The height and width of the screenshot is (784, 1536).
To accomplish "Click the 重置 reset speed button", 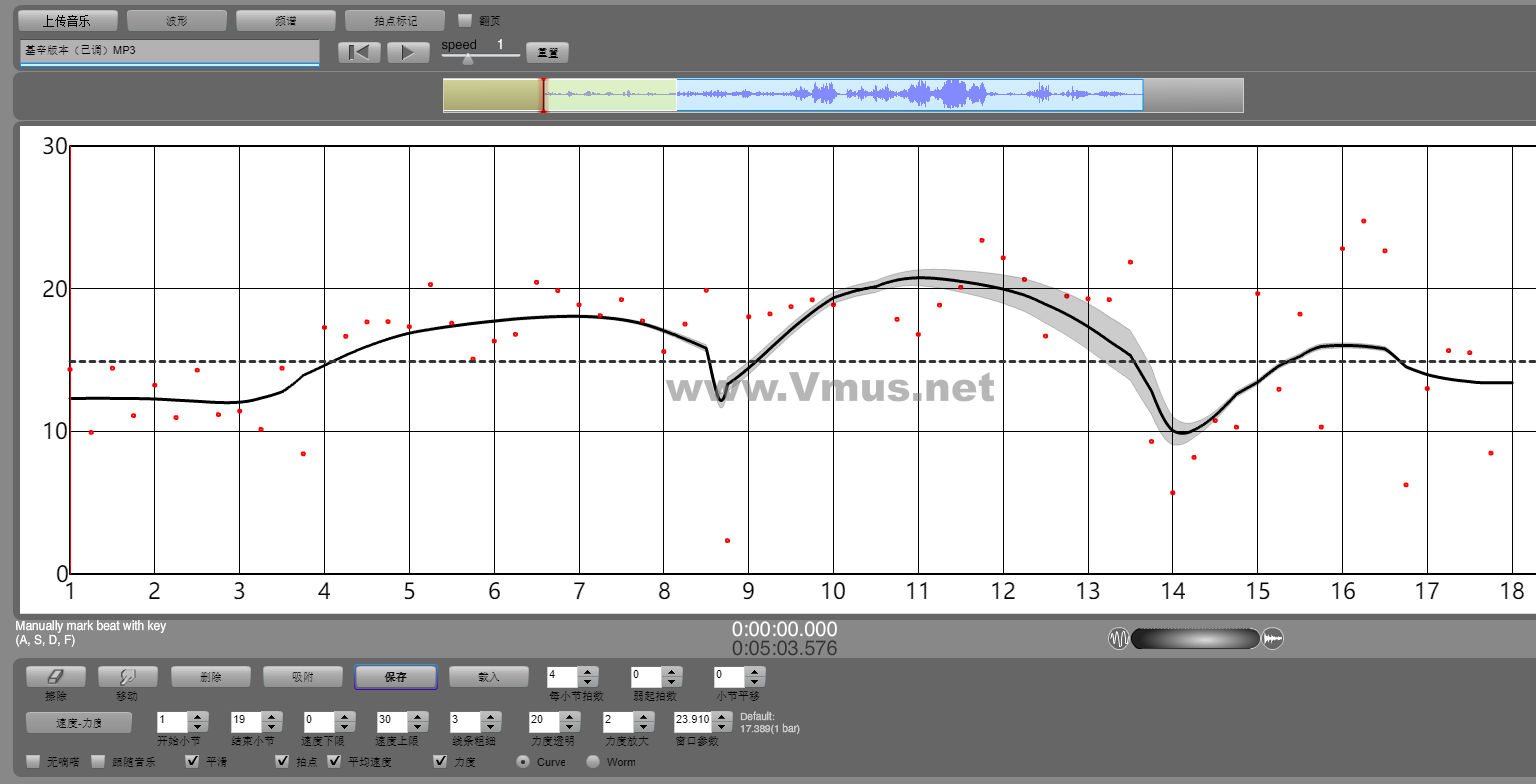I will point(547,53).
